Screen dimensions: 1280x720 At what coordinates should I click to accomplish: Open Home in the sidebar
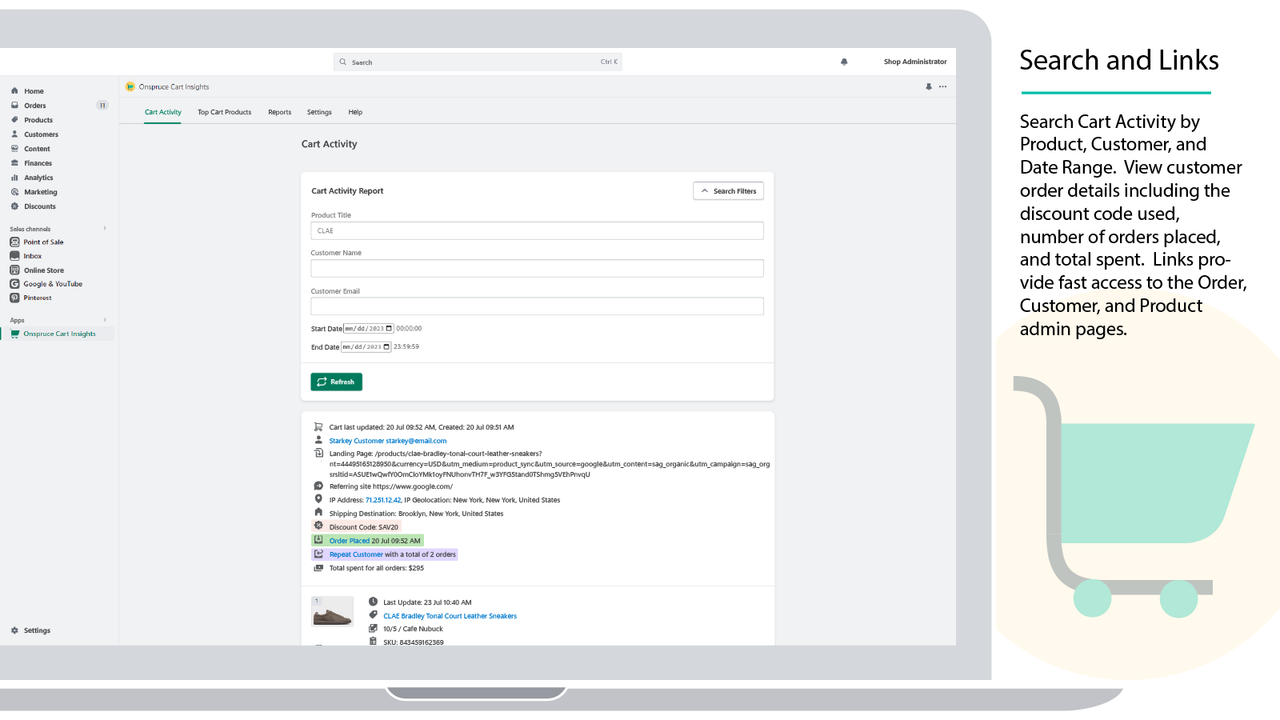click(x=34, y=91)
